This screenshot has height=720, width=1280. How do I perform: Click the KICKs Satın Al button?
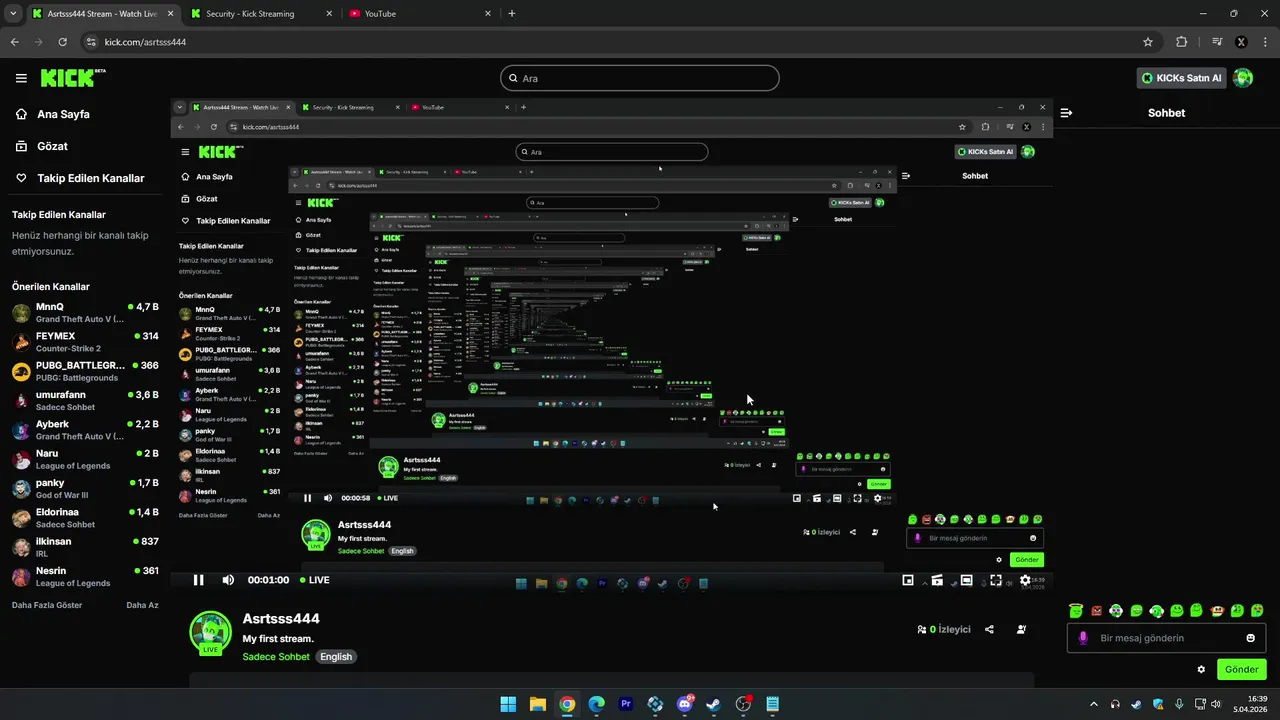1181,78
